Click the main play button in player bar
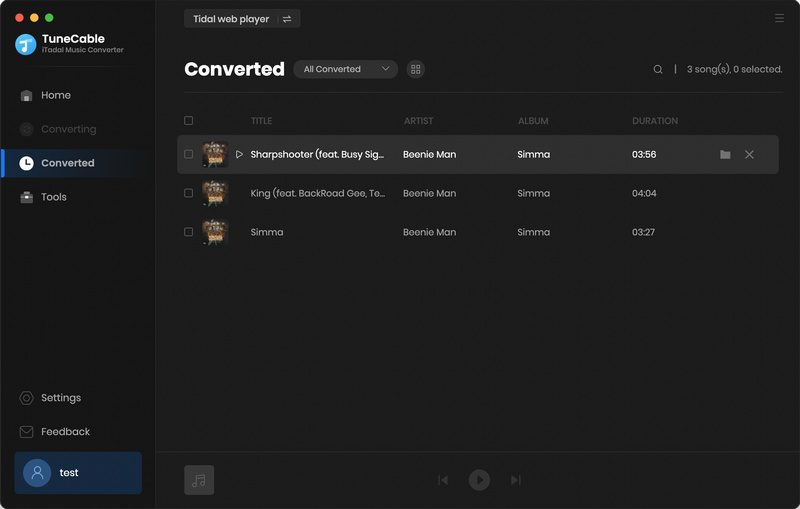The image size is (800, 509). click(479, 480)
